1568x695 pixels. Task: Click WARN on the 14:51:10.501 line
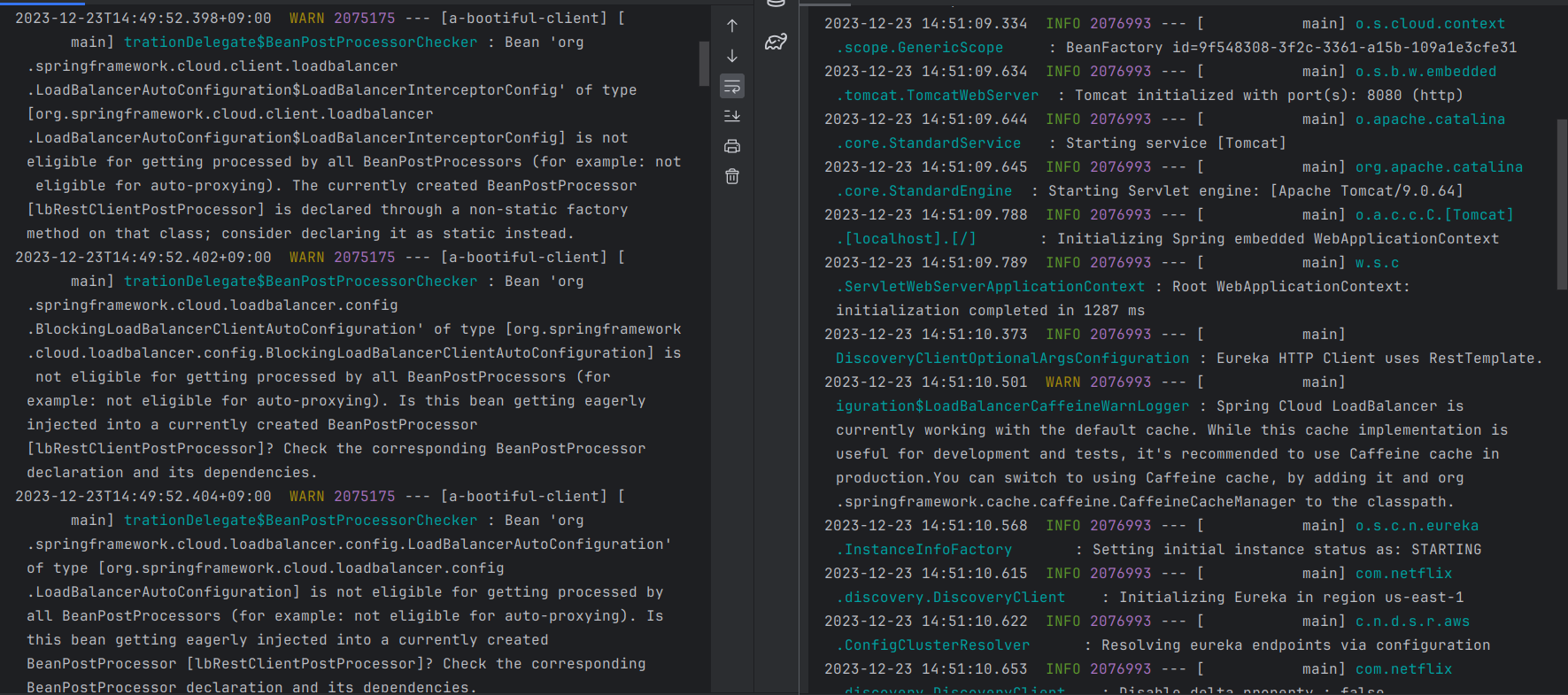(1062, 382)
